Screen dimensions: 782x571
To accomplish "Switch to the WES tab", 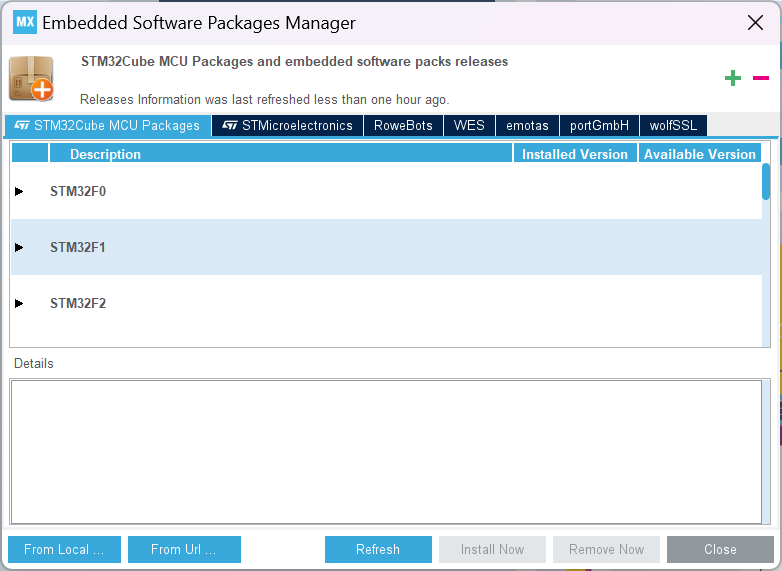I will 469,125.
